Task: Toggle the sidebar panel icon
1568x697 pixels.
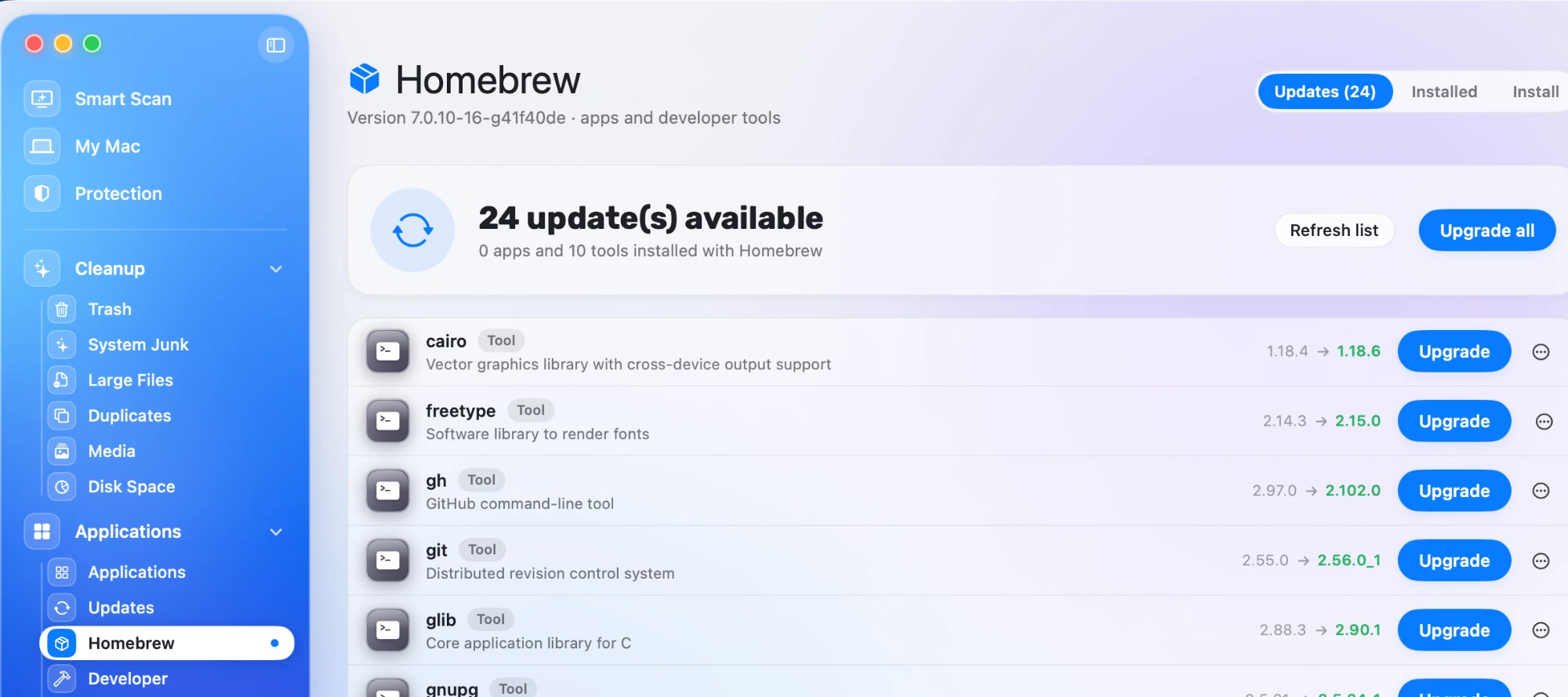Action: [x=276, y=45]
